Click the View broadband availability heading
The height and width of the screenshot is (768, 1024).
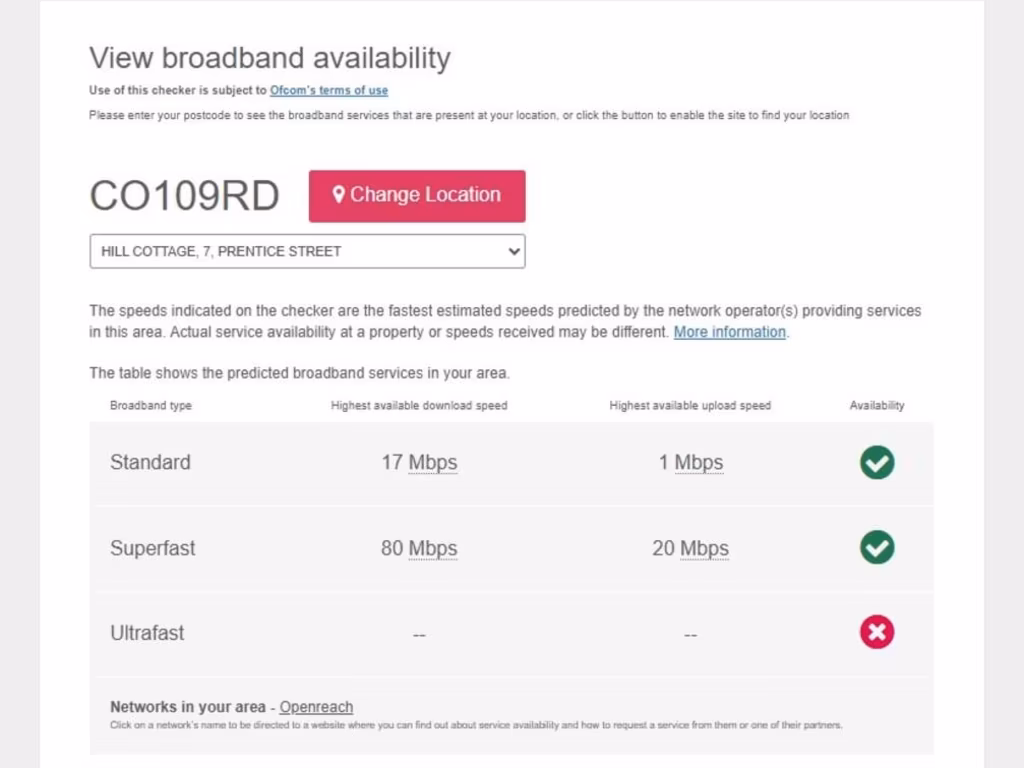coord(270,58)
